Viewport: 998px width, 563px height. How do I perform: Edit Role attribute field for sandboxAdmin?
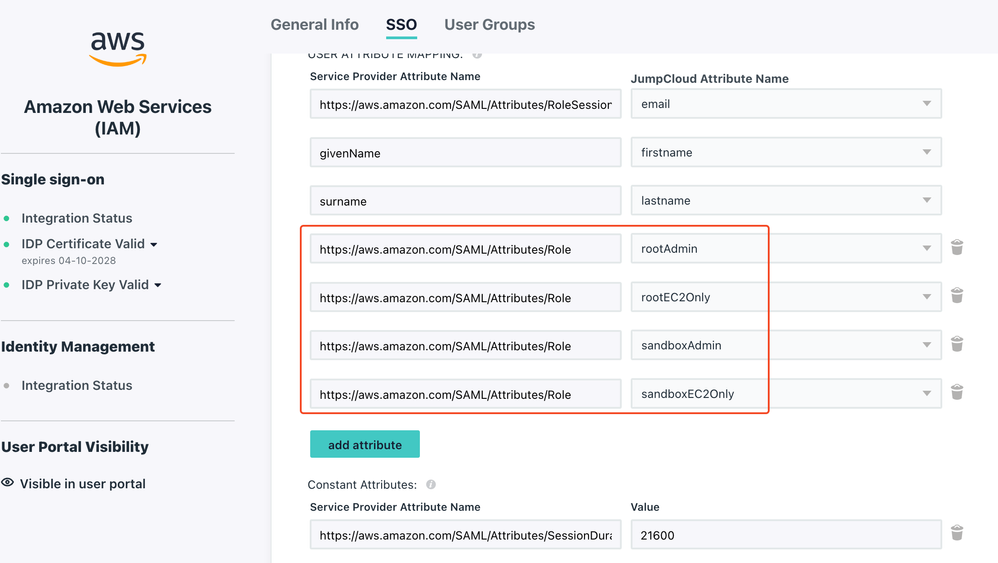pyautogui.click(x=465, y=346)
